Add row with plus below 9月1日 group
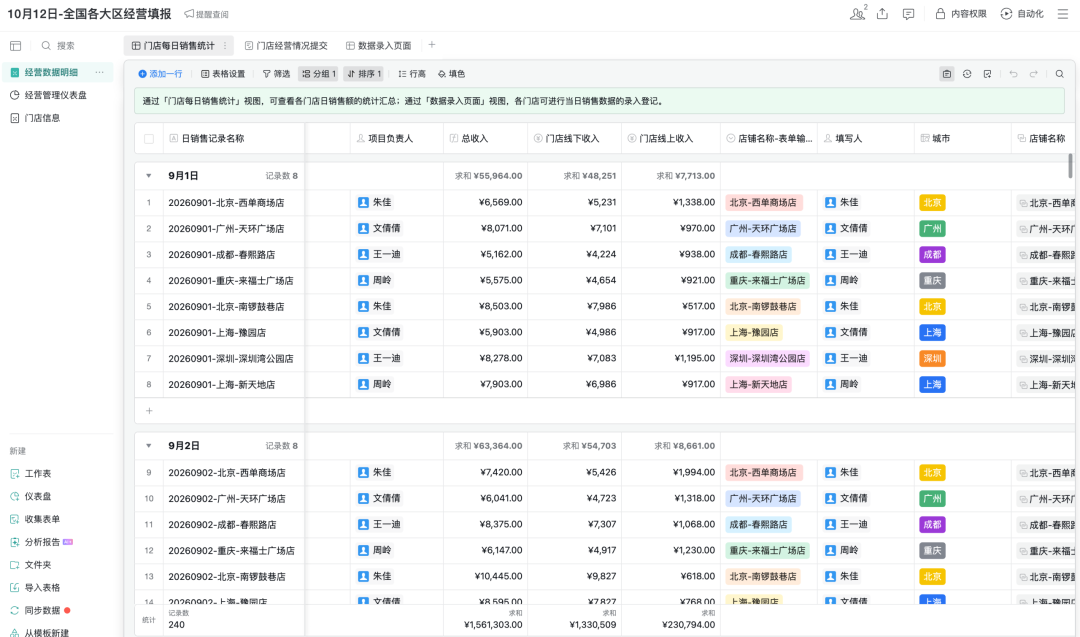 pyautogui.click(x=149, y=411)
